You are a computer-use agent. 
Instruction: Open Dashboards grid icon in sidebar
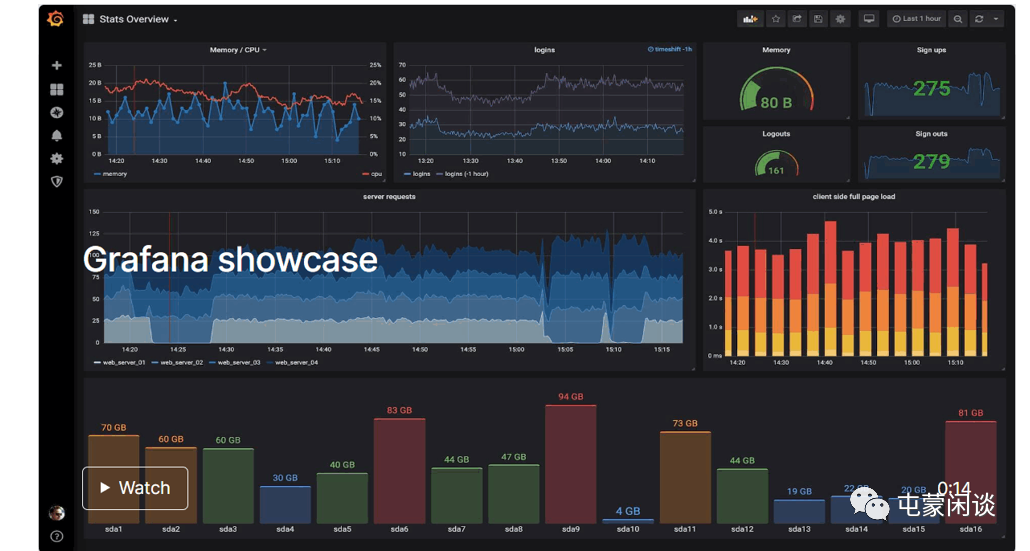57,89
